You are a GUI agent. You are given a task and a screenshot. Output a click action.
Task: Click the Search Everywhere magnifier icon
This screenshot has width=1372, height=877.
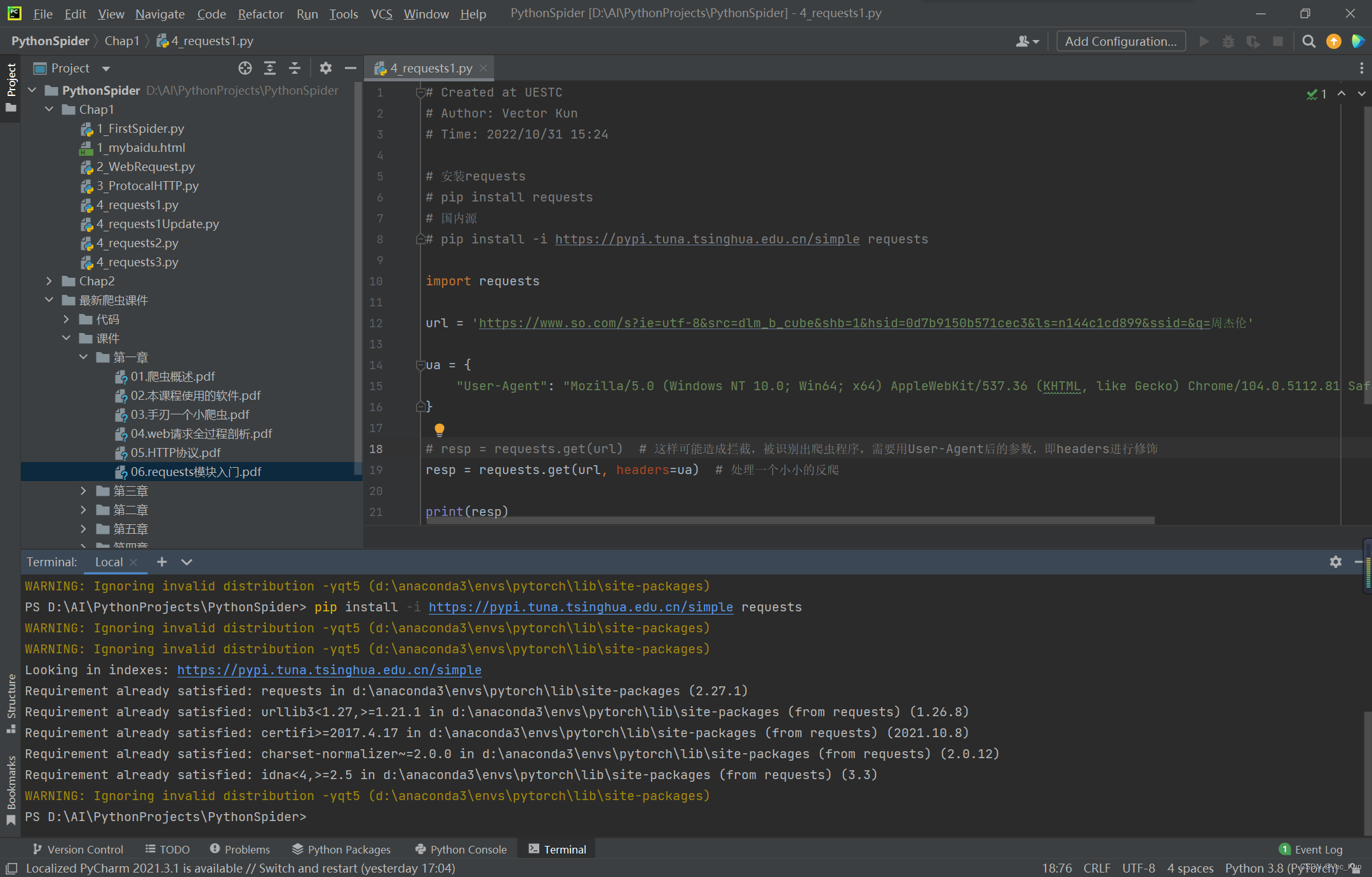tap(1308, 41)
